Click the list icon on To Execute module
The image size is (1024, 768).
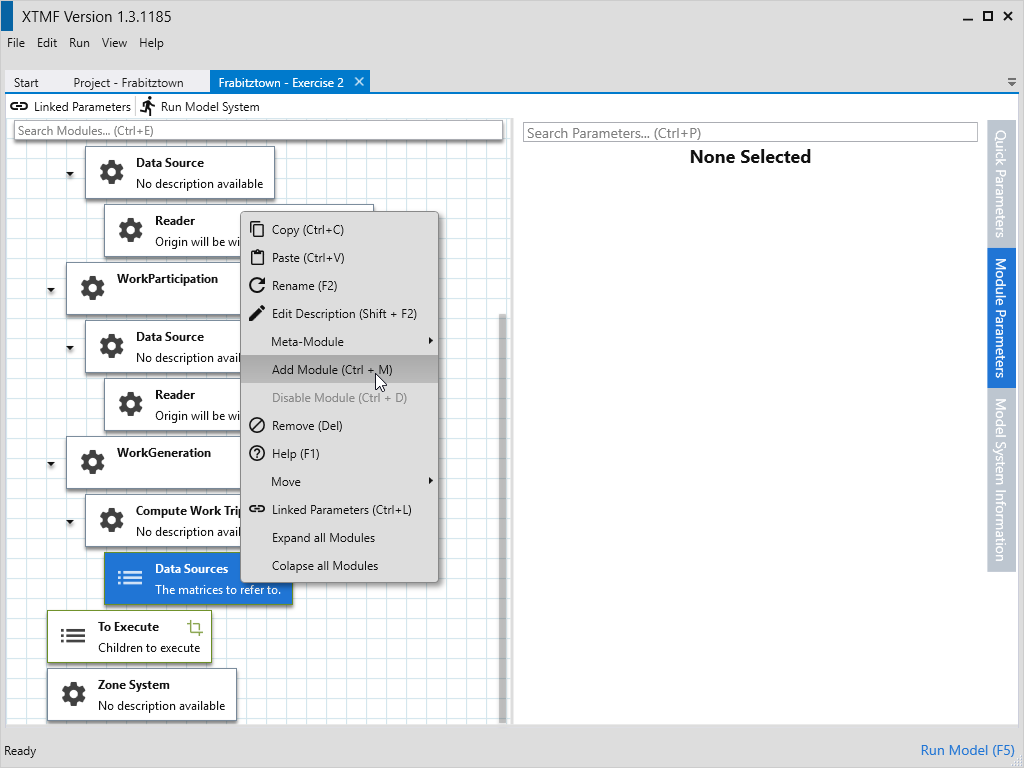click(x=73, y=636)
